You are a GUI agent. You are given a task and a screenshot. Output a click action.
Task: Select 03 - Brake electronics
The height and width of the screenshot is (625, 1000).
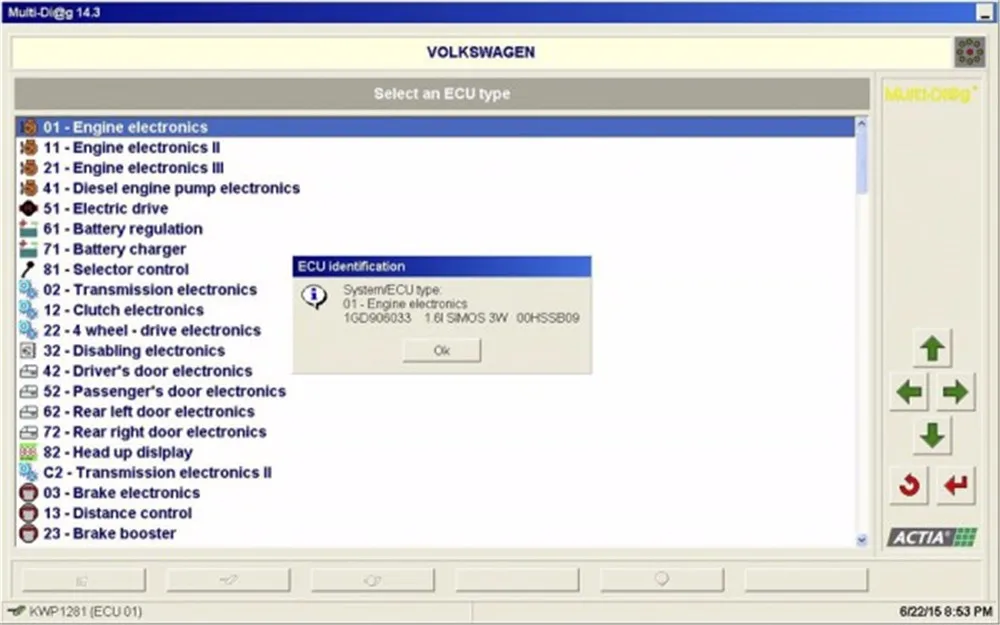[x=436, y=493]
